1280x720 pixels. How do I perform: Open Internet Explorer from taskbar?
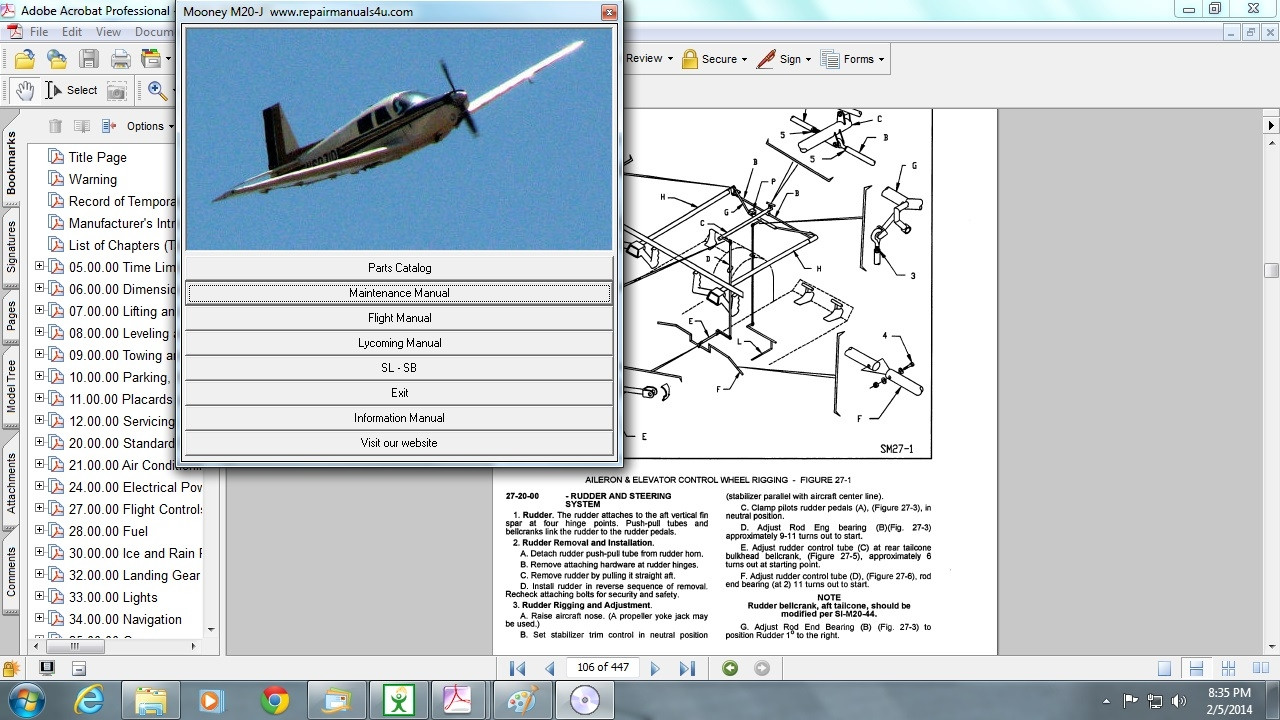pos(89,700)
